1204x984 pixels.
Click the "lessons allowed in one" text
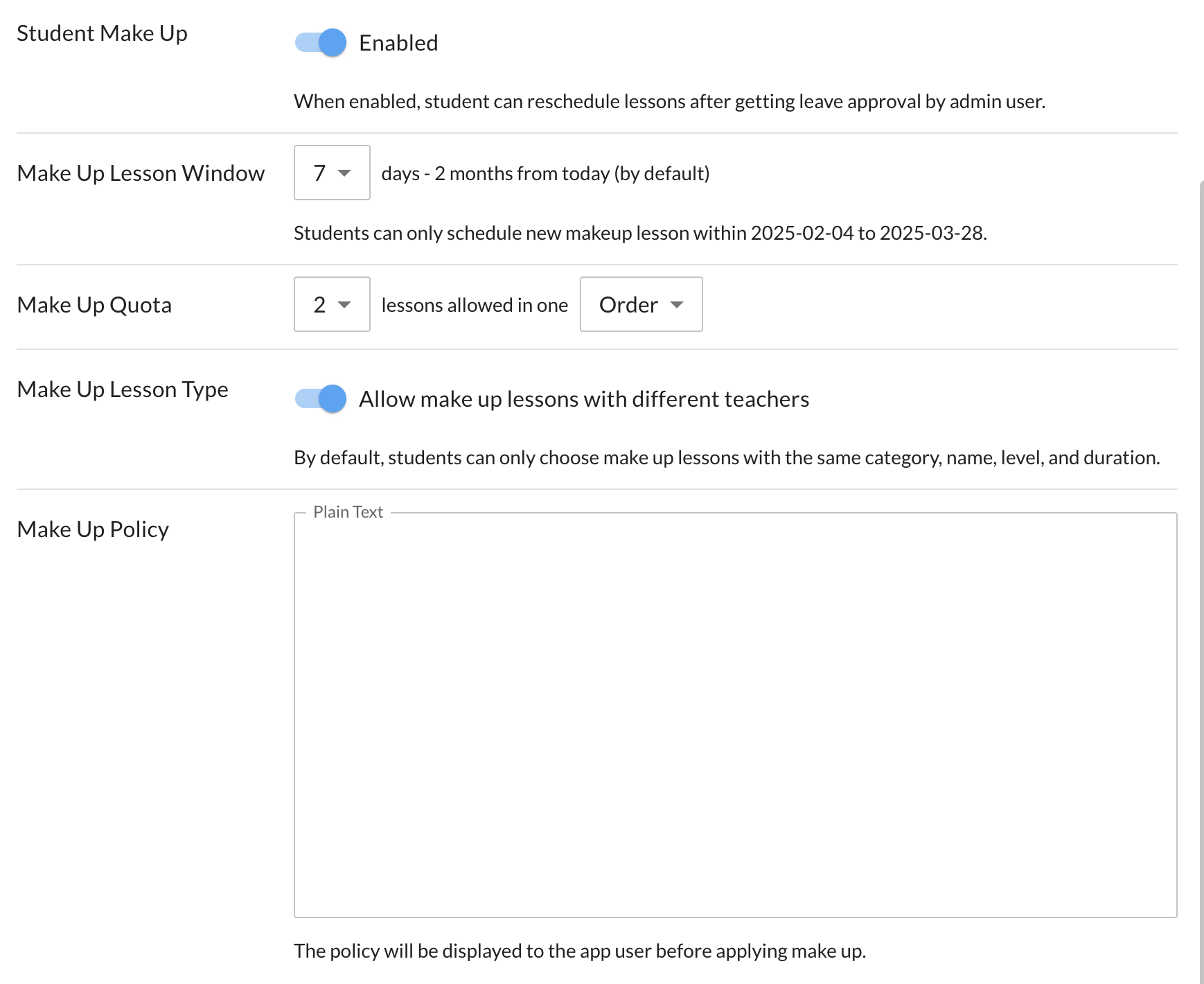(x=475, y=305)
